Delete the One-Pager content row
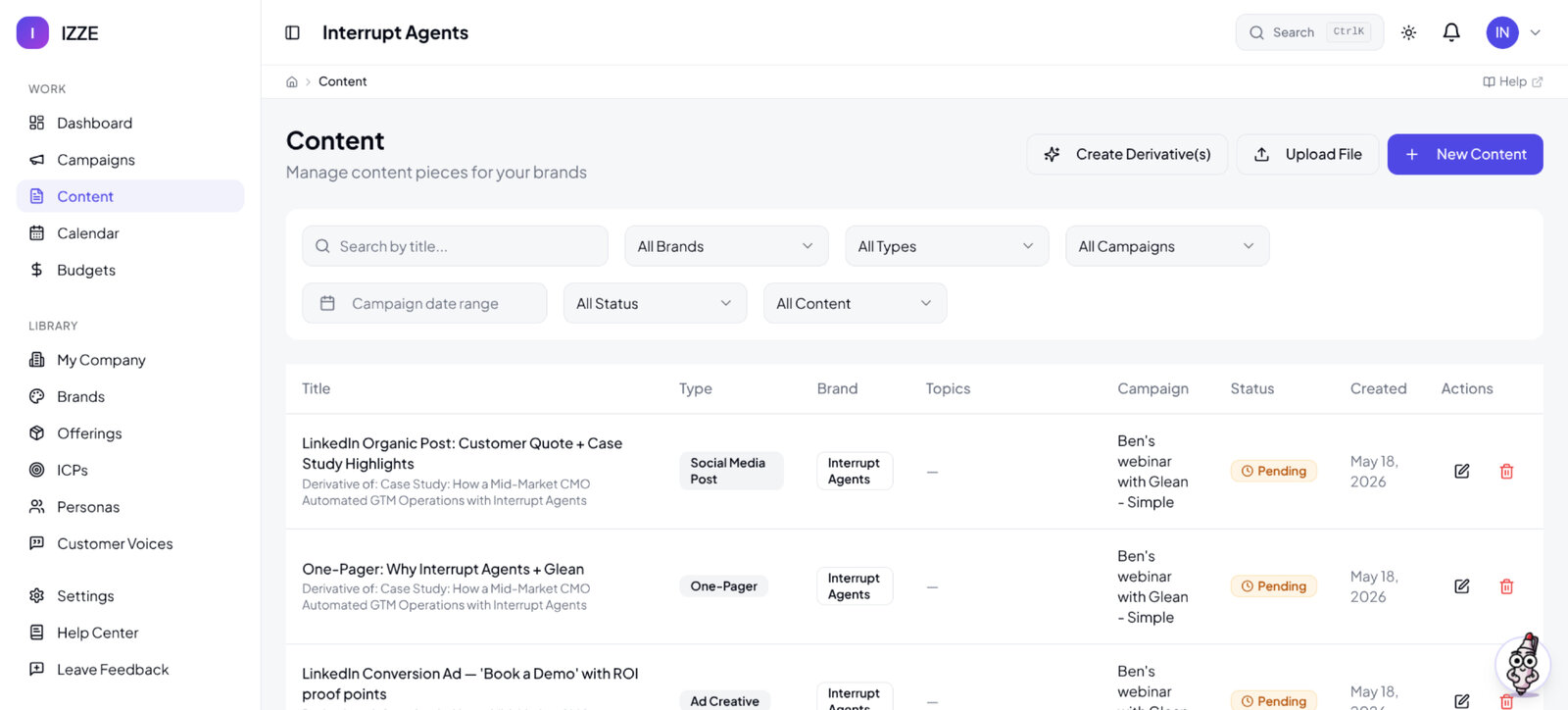Screen dimensions: 1568x710 [x=1506, y=586]
